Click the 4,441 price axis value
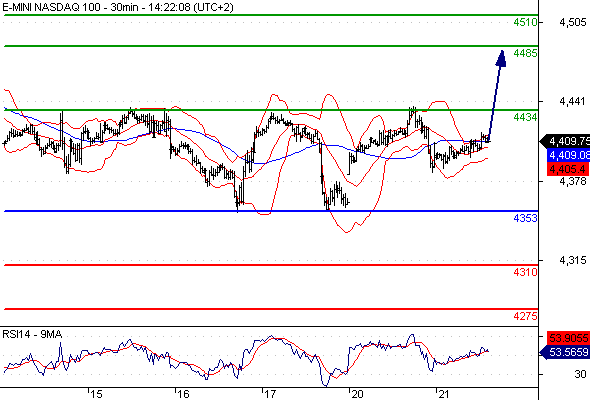590x400 pixels. pos(573,101)
